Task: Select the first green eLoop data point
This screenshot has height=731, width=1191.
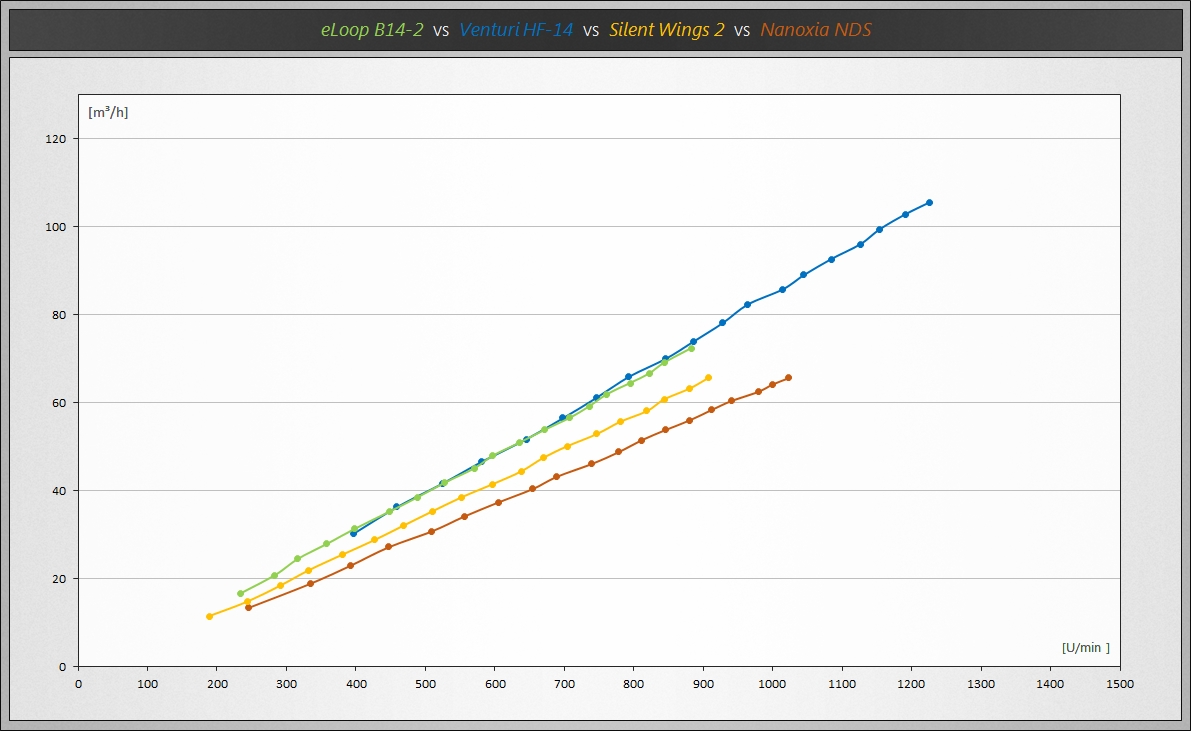Action: (241, 593)
